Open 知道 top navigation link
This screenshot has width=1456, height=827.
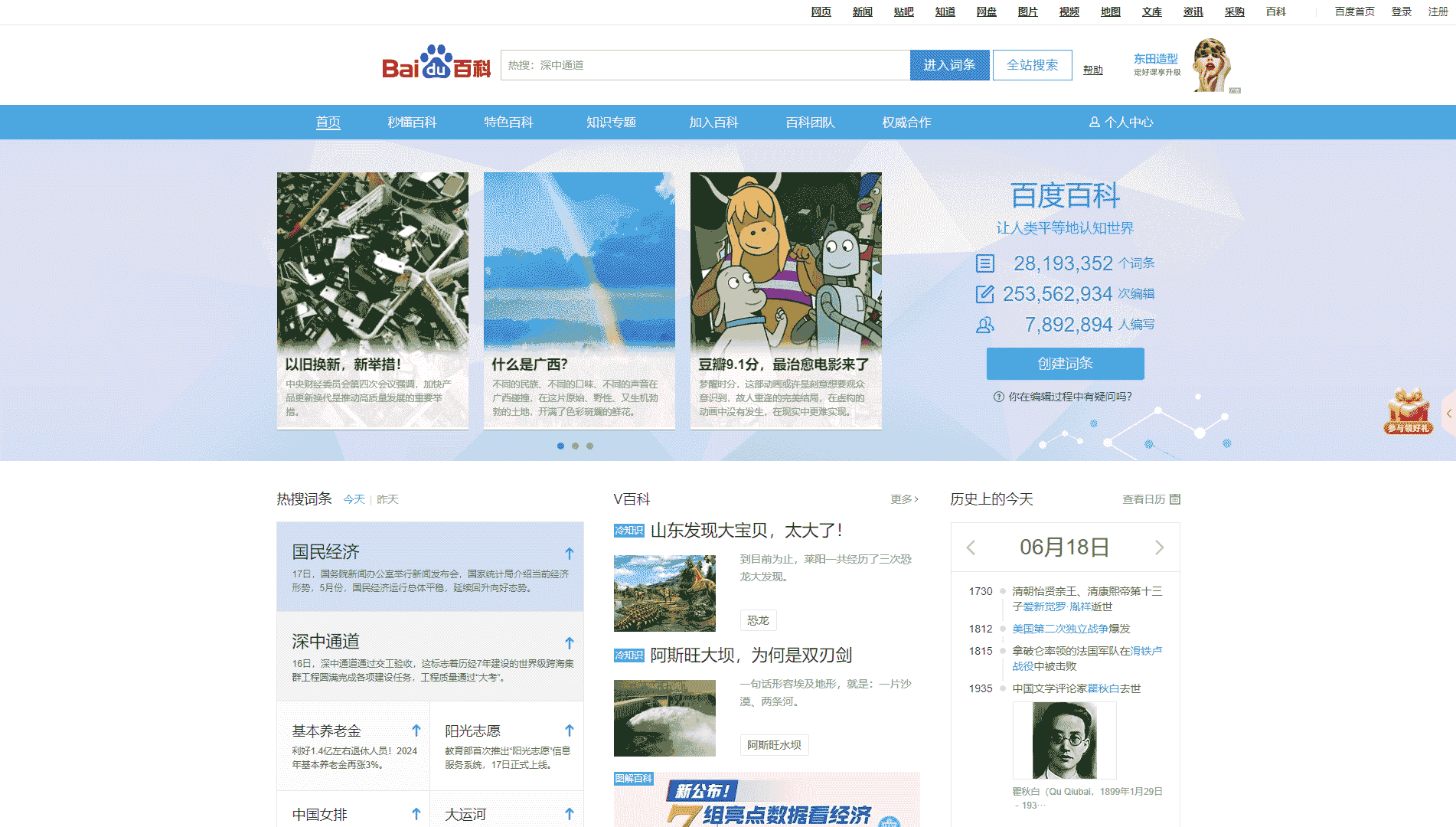point(945,11)
